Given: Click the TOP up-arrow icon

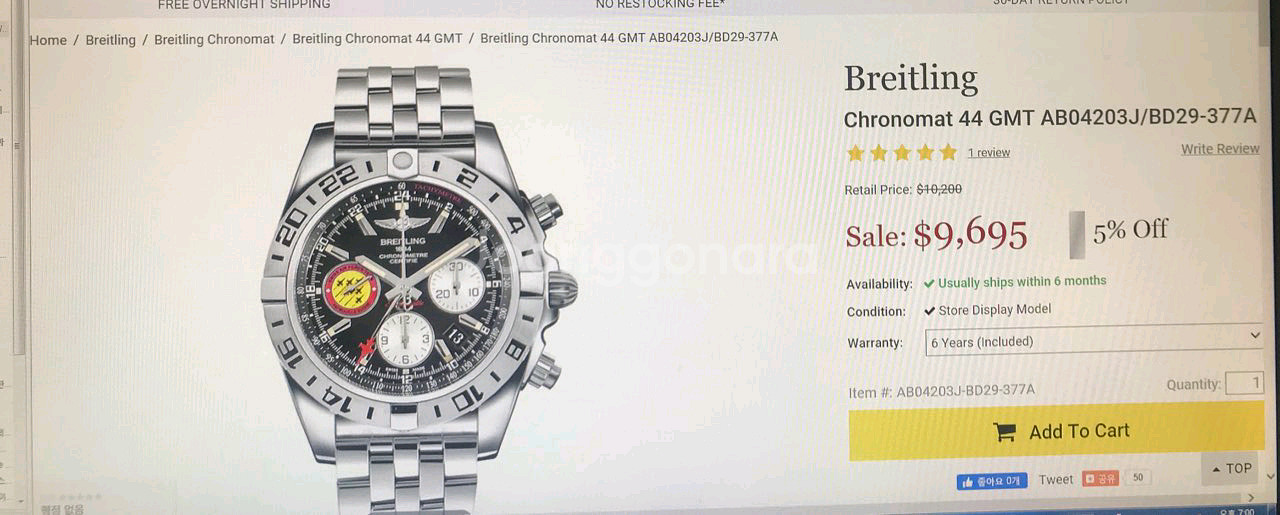Looking at the screenshot, I should tap(1216, 469).
